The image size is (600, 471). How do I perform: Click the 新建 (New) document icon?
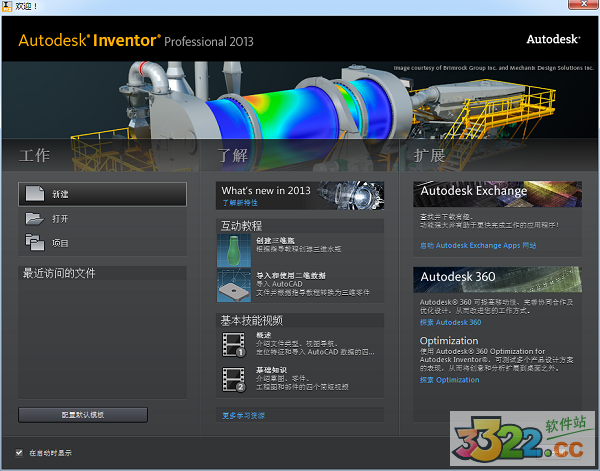click(35, 194)
